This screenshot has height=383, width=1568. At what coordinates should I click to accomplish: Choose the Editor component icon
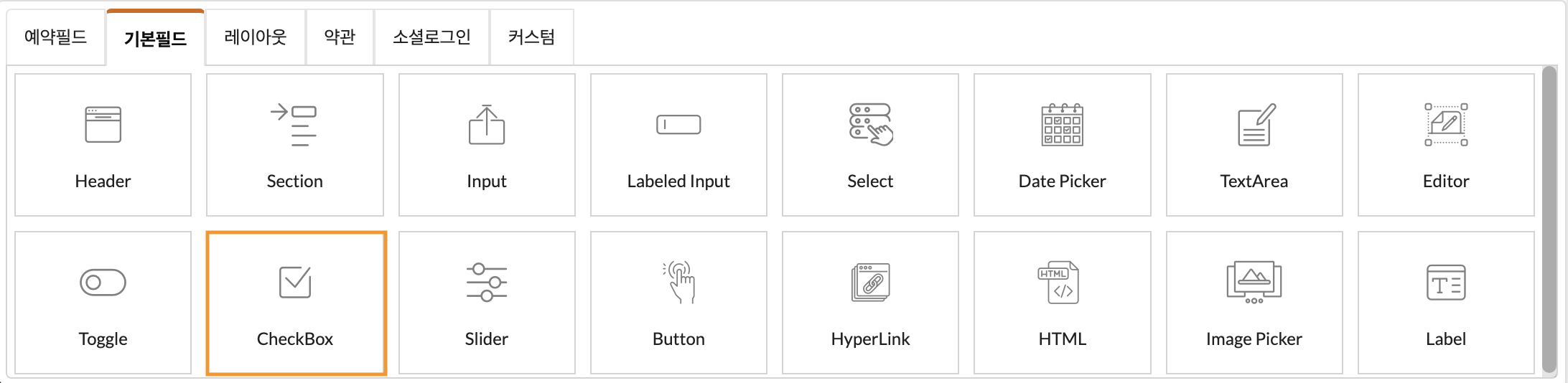pyautogui.click(x=1446, y=125)
